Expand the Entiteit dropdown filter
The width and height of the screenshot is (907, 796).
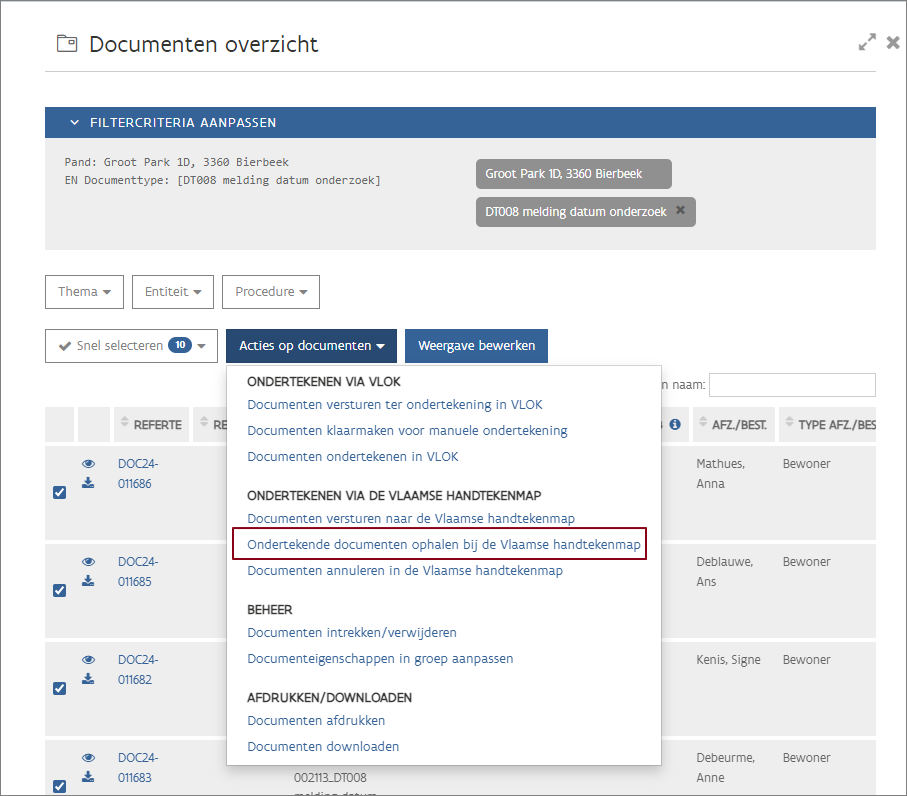[172, 292]
